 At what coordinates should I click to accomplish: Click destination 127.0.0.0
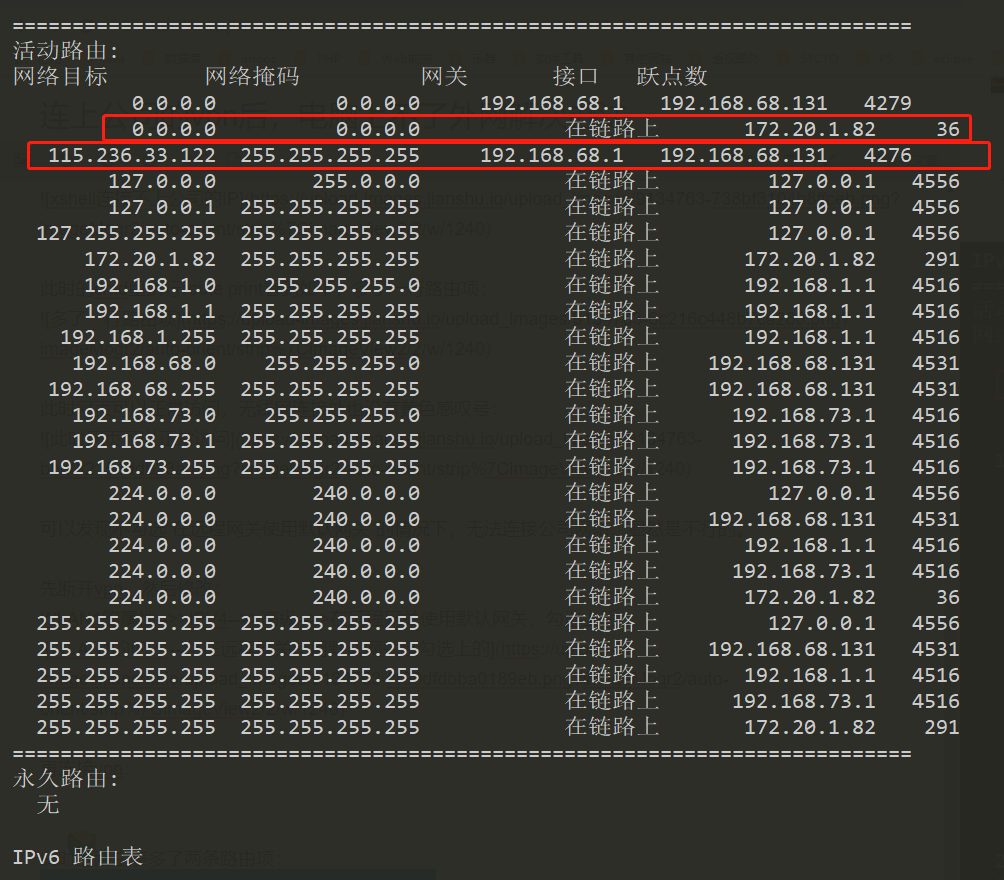[162, 181]
